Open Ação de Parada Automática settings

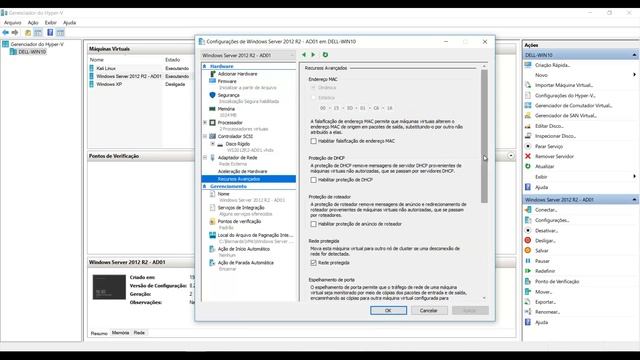[x=245, y=263]
